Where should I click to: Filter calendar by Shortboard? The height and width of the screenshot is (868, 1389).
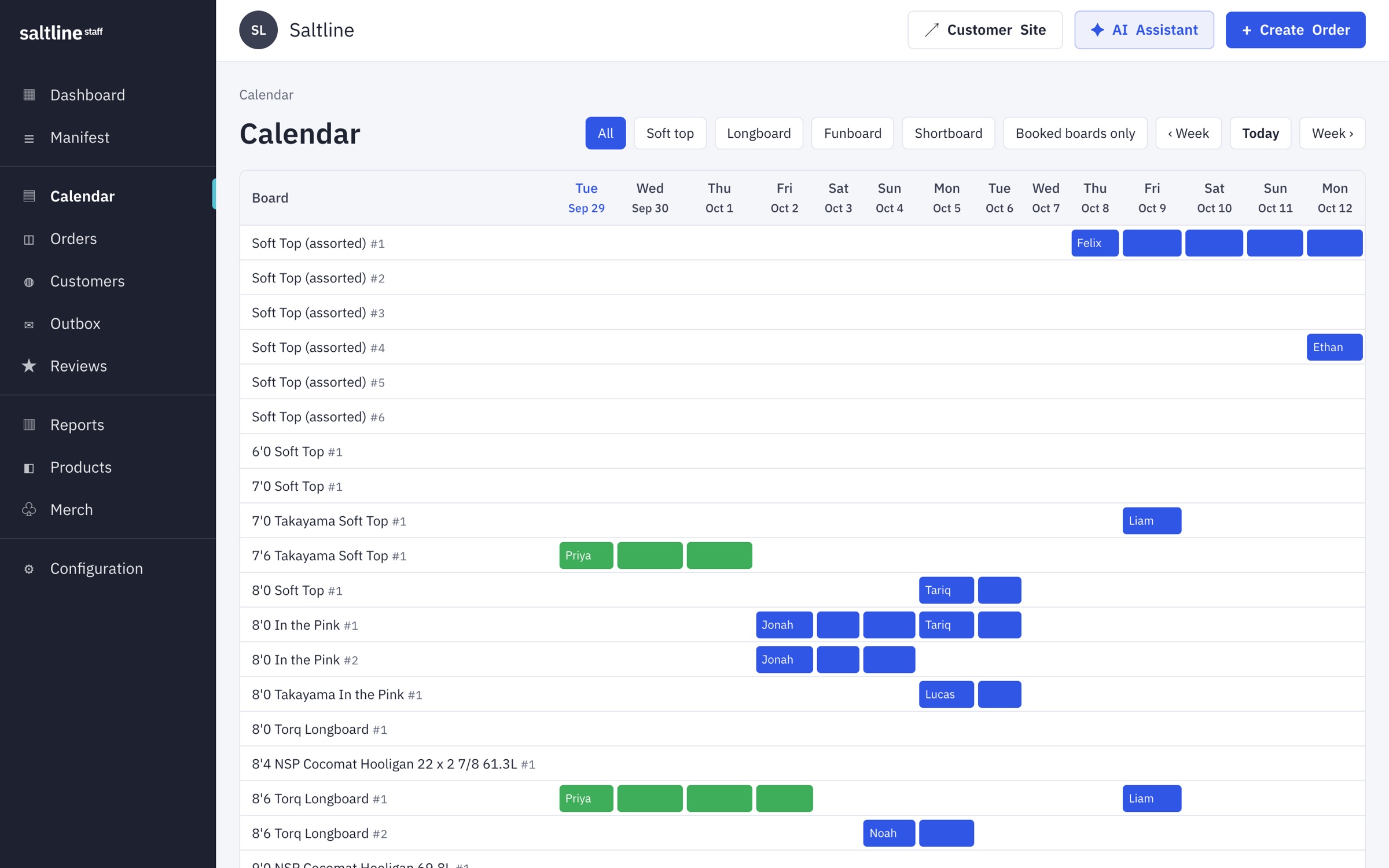point(948,133)
